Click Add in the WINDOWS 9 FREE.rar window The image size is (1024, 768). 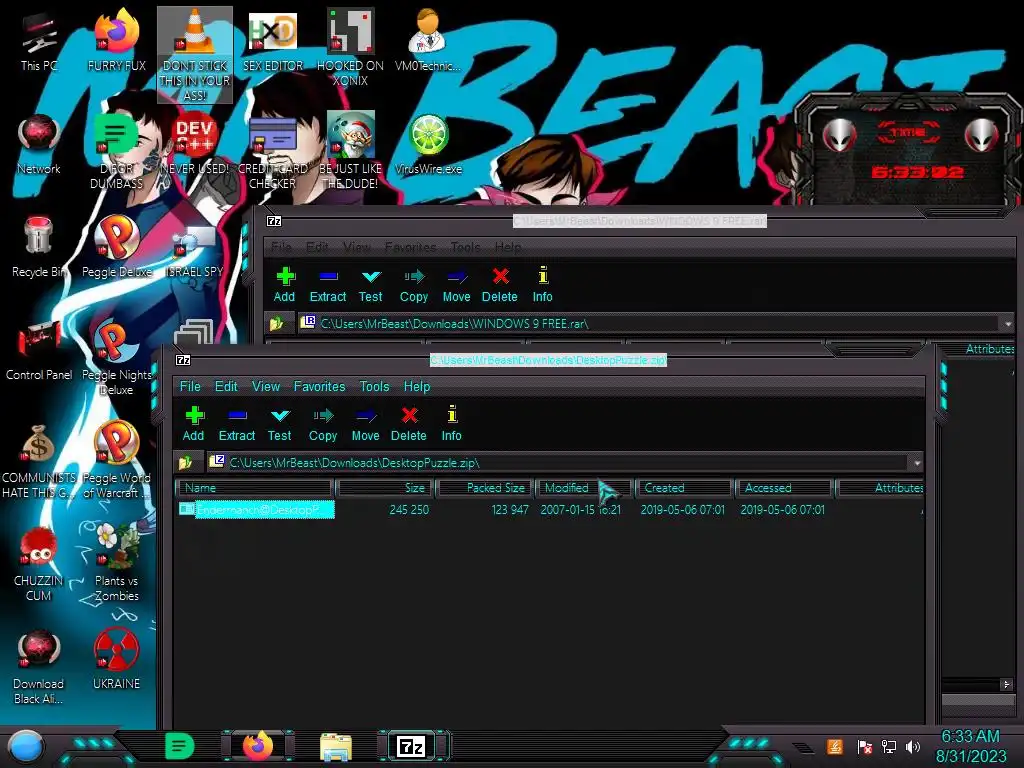tap(284, 285)
